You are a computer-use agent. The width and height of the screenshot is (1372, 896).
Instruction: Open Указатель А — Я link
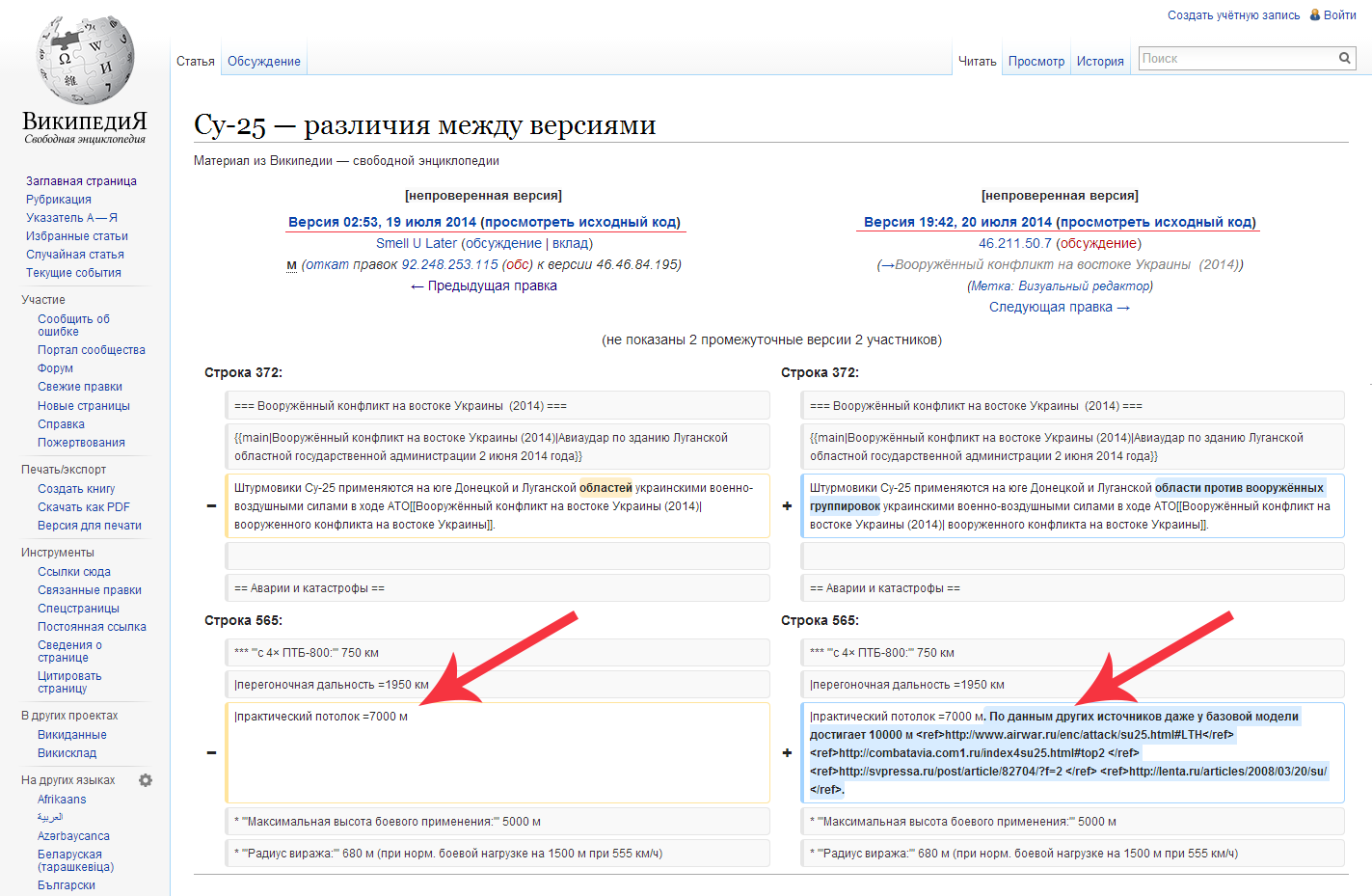point(71,217)
